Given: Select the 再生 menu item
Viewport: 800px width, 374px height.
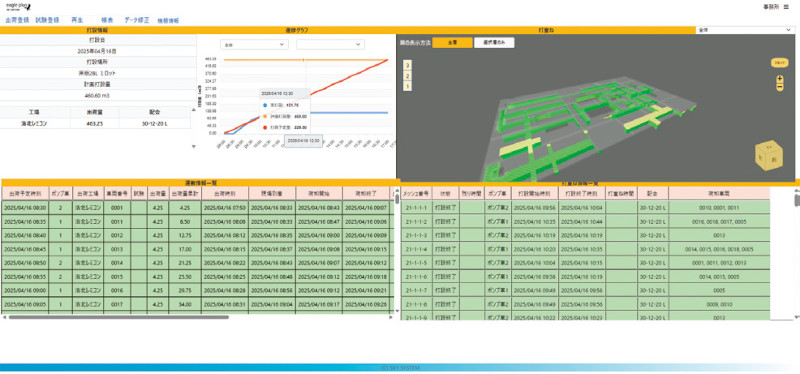Looking at the screenshot, I should 77,20.
